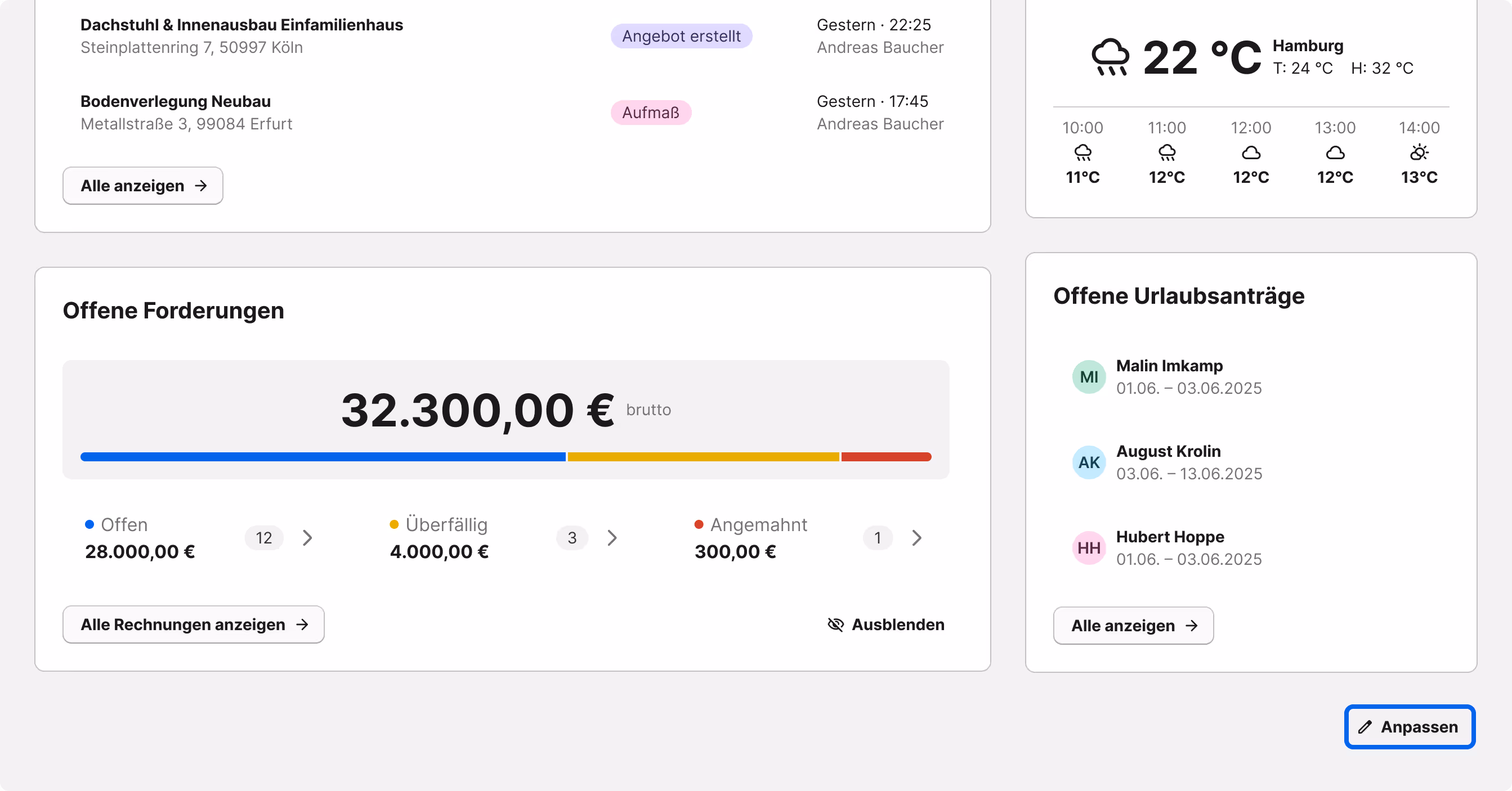The height and width of the screenshot is (791, 1512).
Task: Click Hubert Hoppe's HH avatar
Action: pos(1089,548)
